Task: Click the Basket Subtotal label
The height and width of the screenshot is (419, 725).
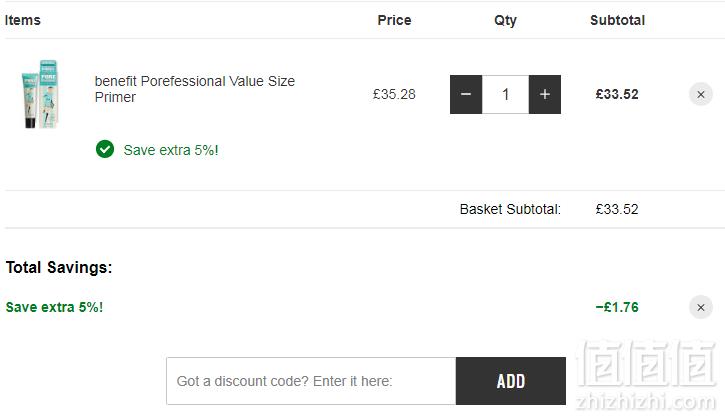Action: (x=510, y=209)
